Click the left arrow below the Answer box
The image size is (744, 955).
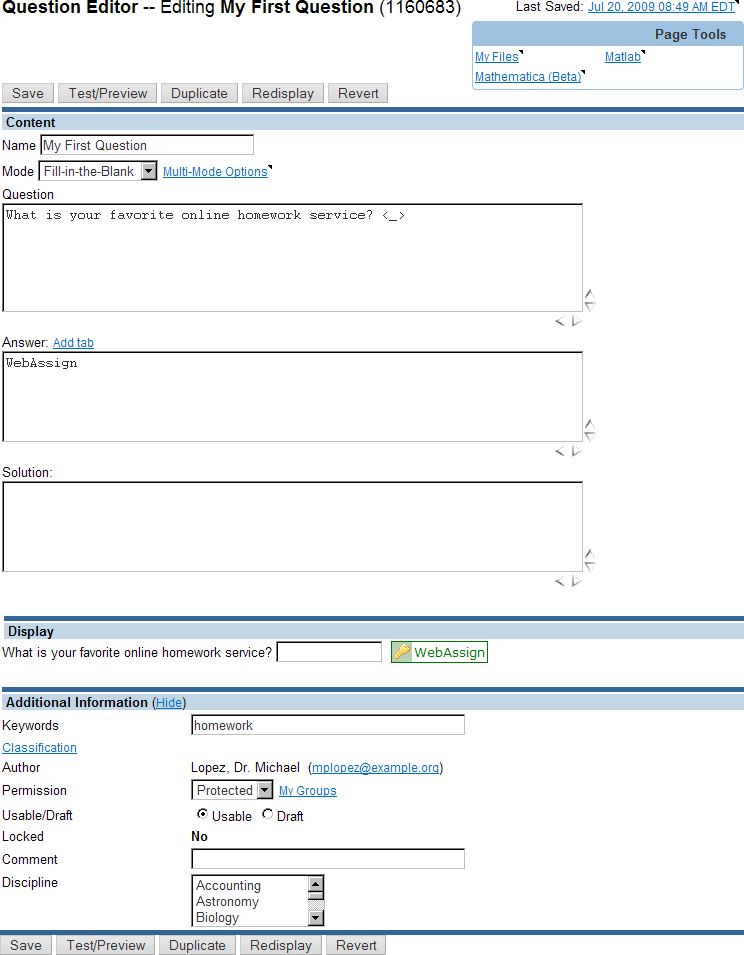pos(560,451)
